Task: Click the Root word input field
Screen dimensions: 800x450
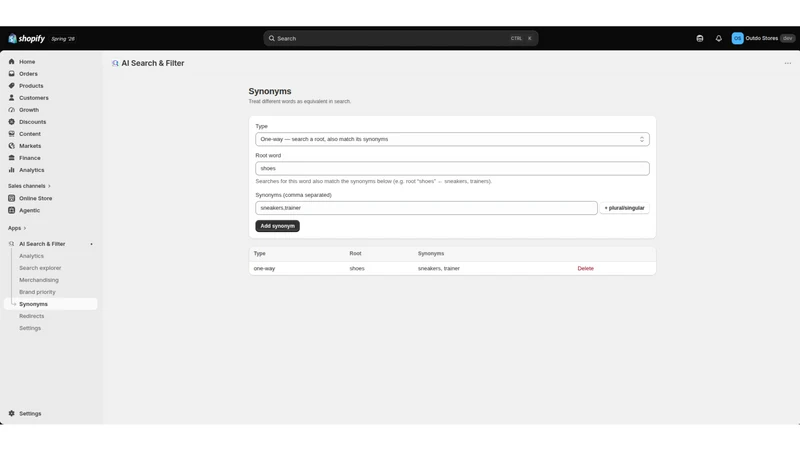Action: tap(452, 168)
